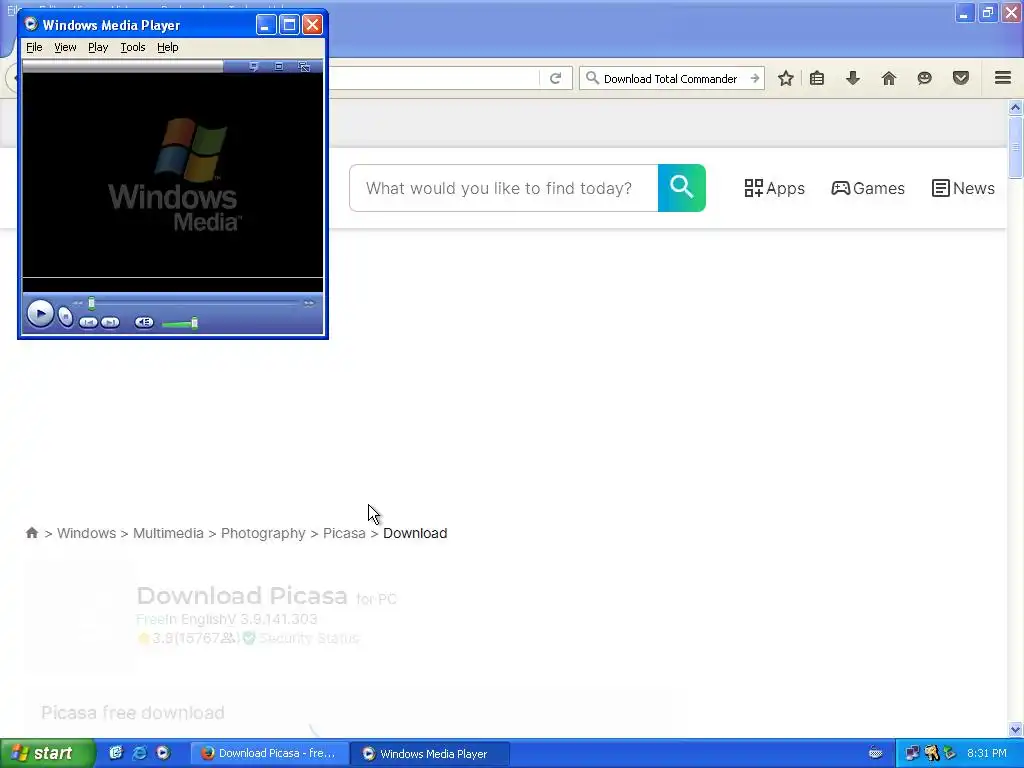Screen dimensions: 1024x768
Task: Click the Stop button in Media Player
Action: point(65,317)
